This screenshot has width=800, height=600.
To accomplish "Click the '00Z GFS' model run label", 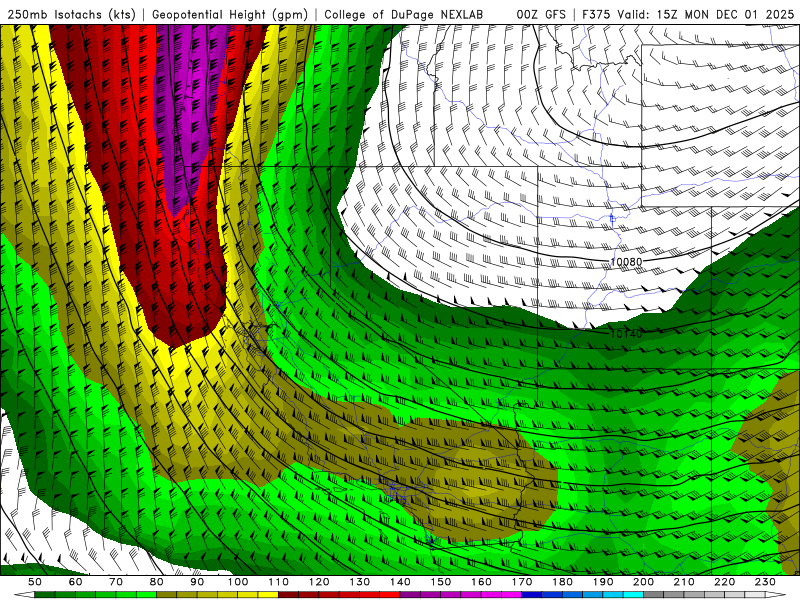I will [541, 14].
